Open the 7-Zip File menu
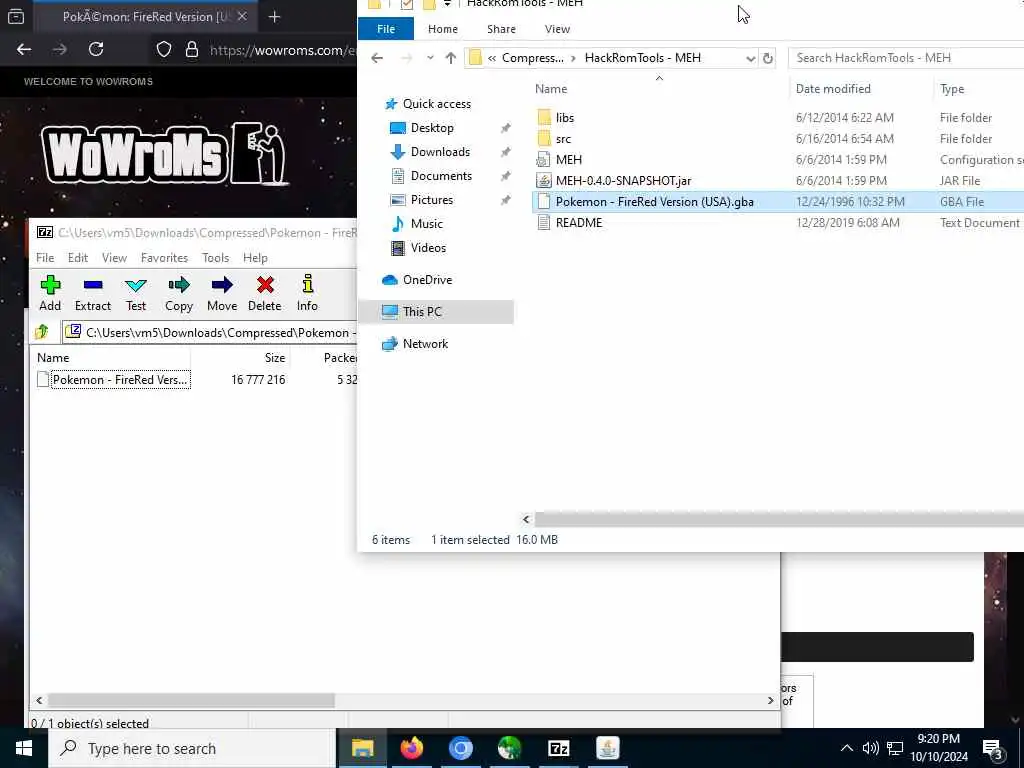This screenshot has height=768, width=1024. (x=45, y=258)
